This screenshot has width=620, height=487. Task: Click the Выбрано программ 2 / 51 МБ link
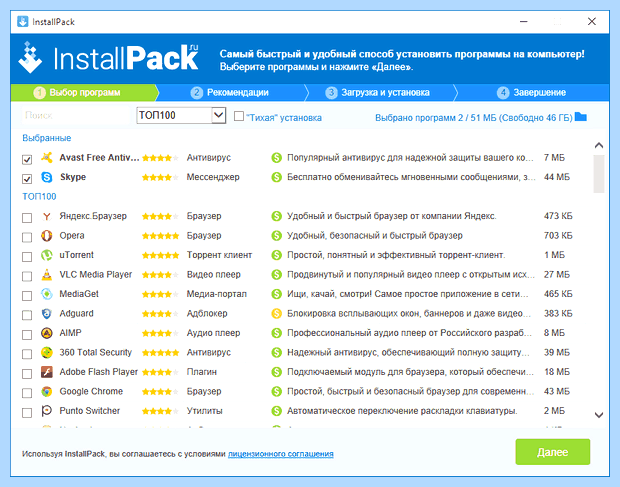(474, 118)
